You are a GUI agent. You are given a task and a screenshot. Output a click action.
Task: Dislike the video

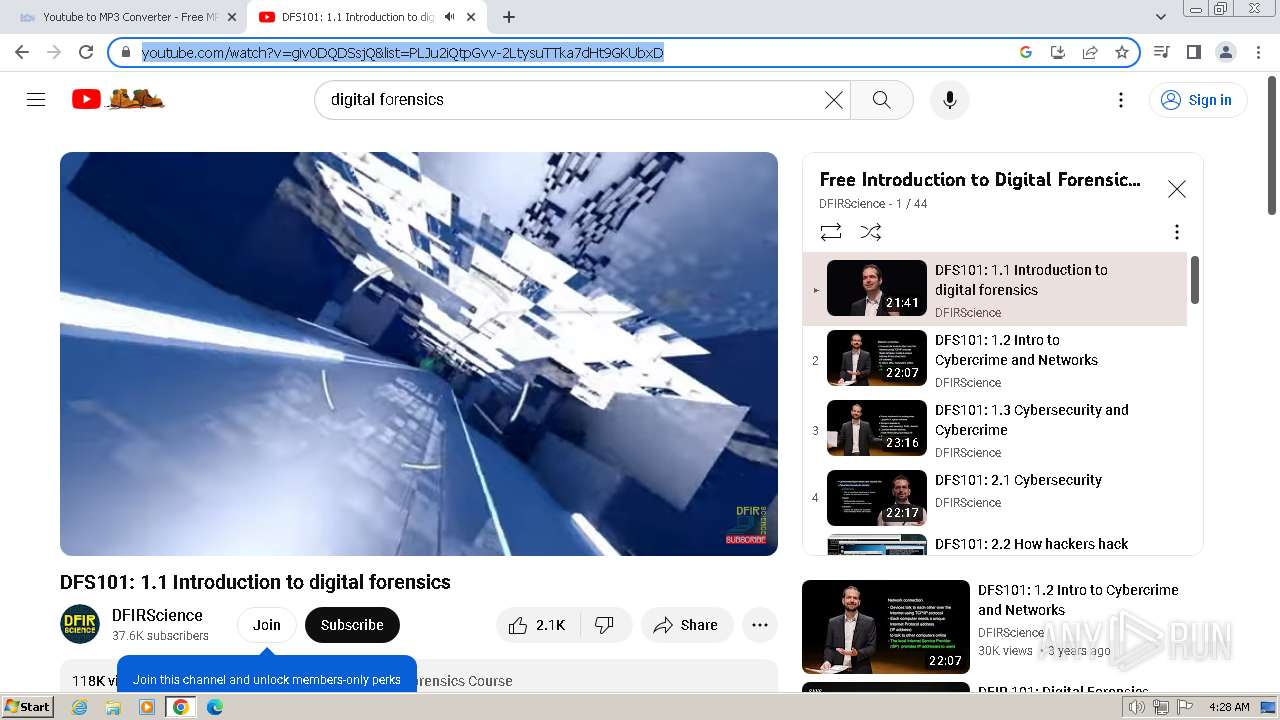point(604,625)
